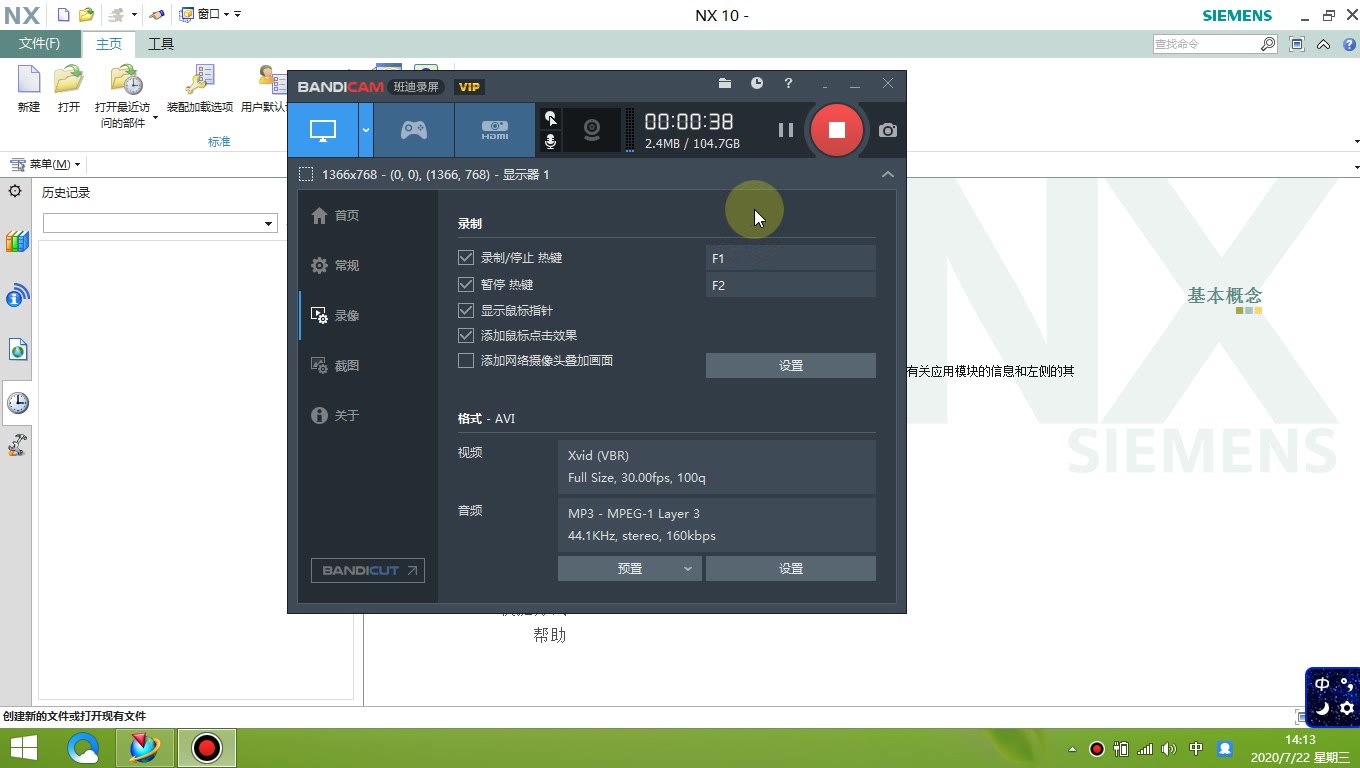Stop the Bandicam recording

click(x=837, y=130)
